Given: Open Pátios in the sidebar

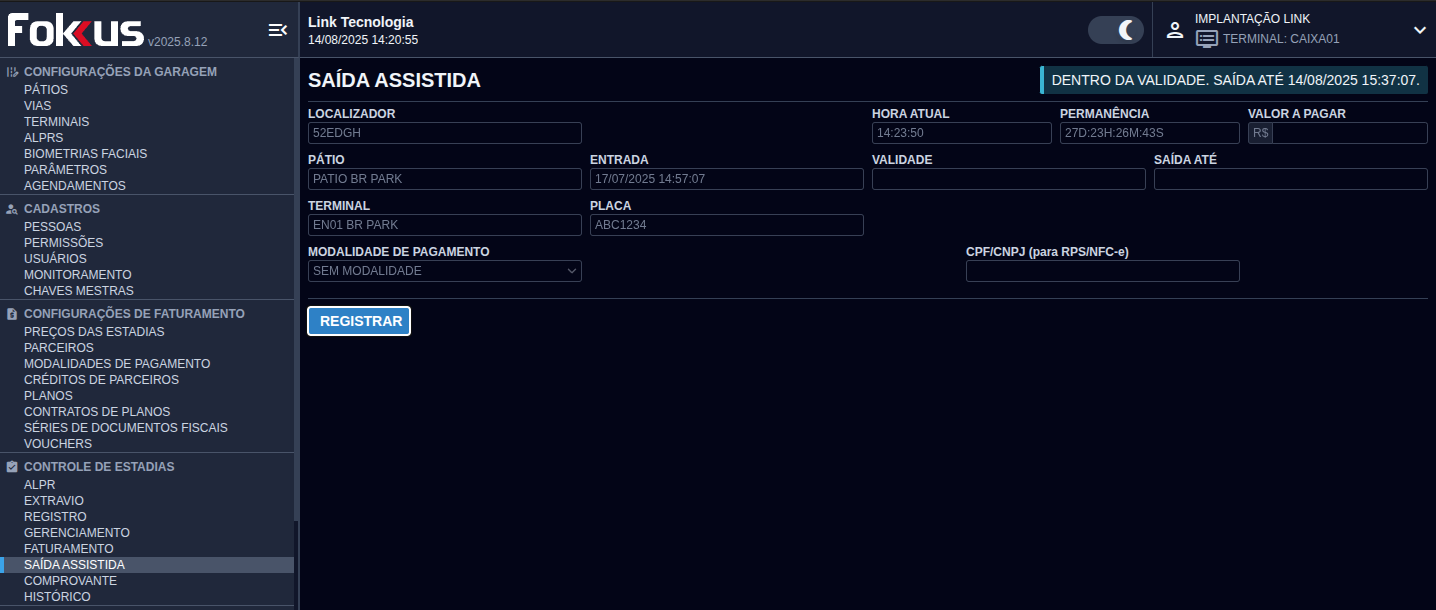Looking at the screenshot, I should point(46,90).
